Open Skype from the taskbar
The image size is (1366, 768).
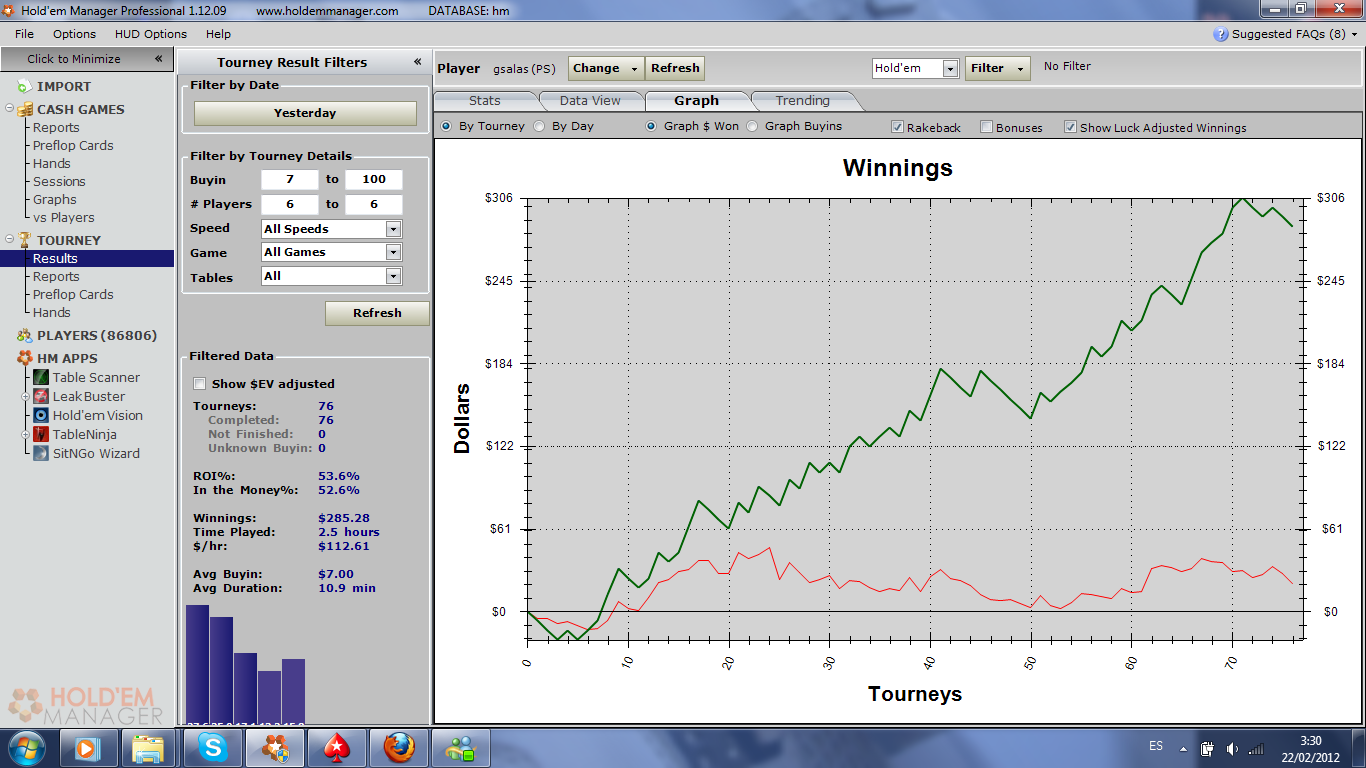[x=212, y=748]
